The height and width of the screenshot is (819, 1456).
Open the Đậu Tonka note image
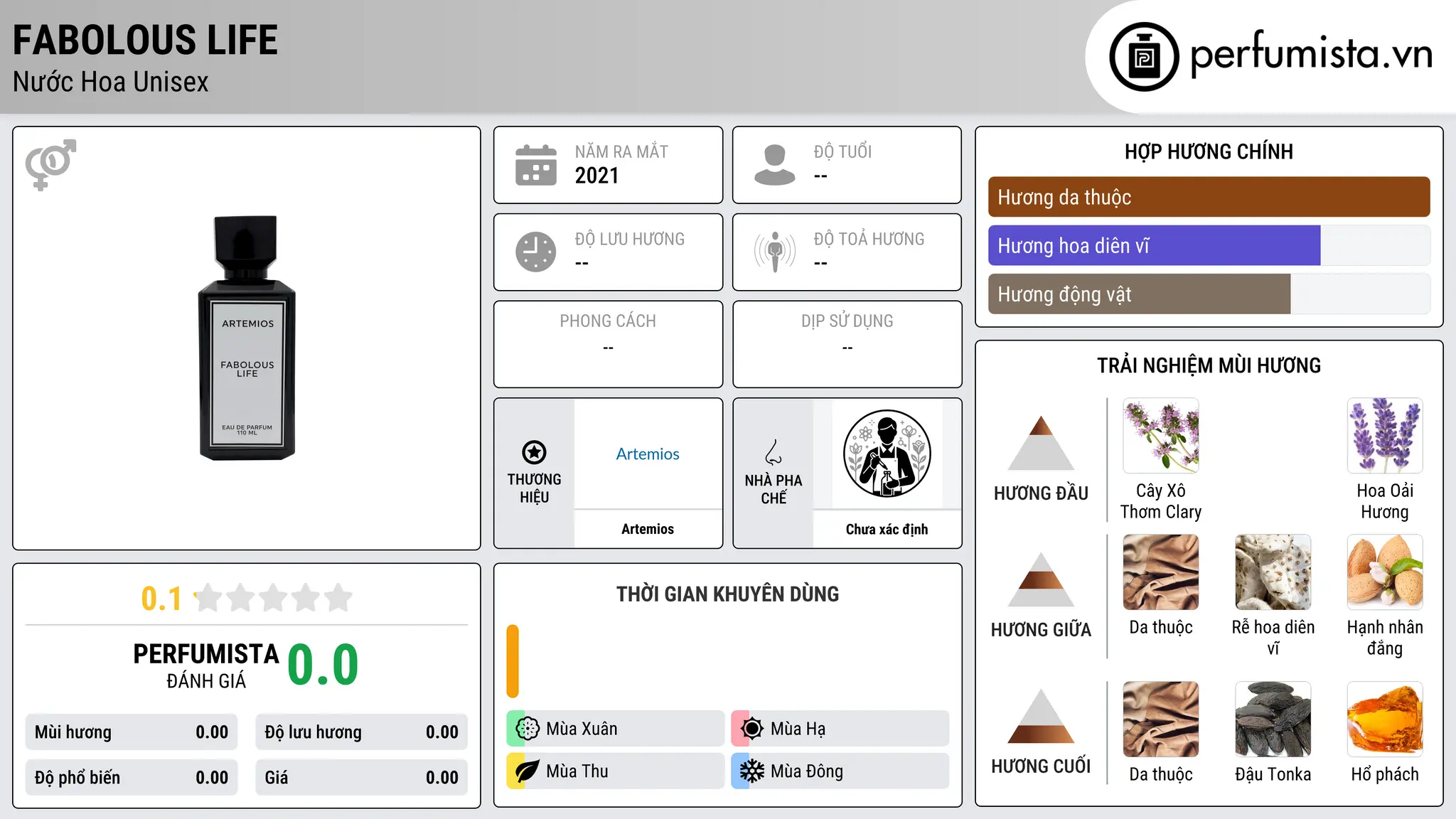[x=1273, y=719]
